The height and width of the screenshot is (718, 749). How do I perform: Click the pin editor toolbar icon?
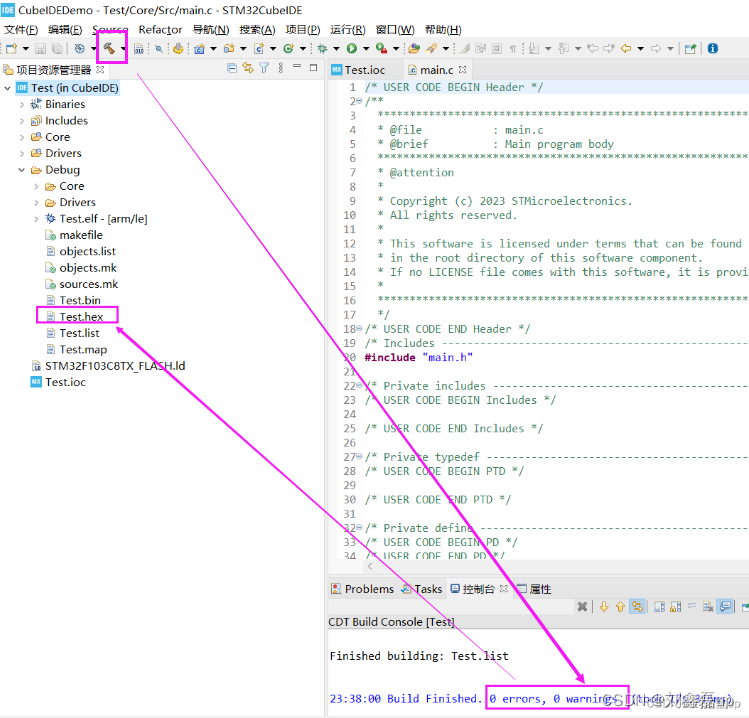point(690,48)
